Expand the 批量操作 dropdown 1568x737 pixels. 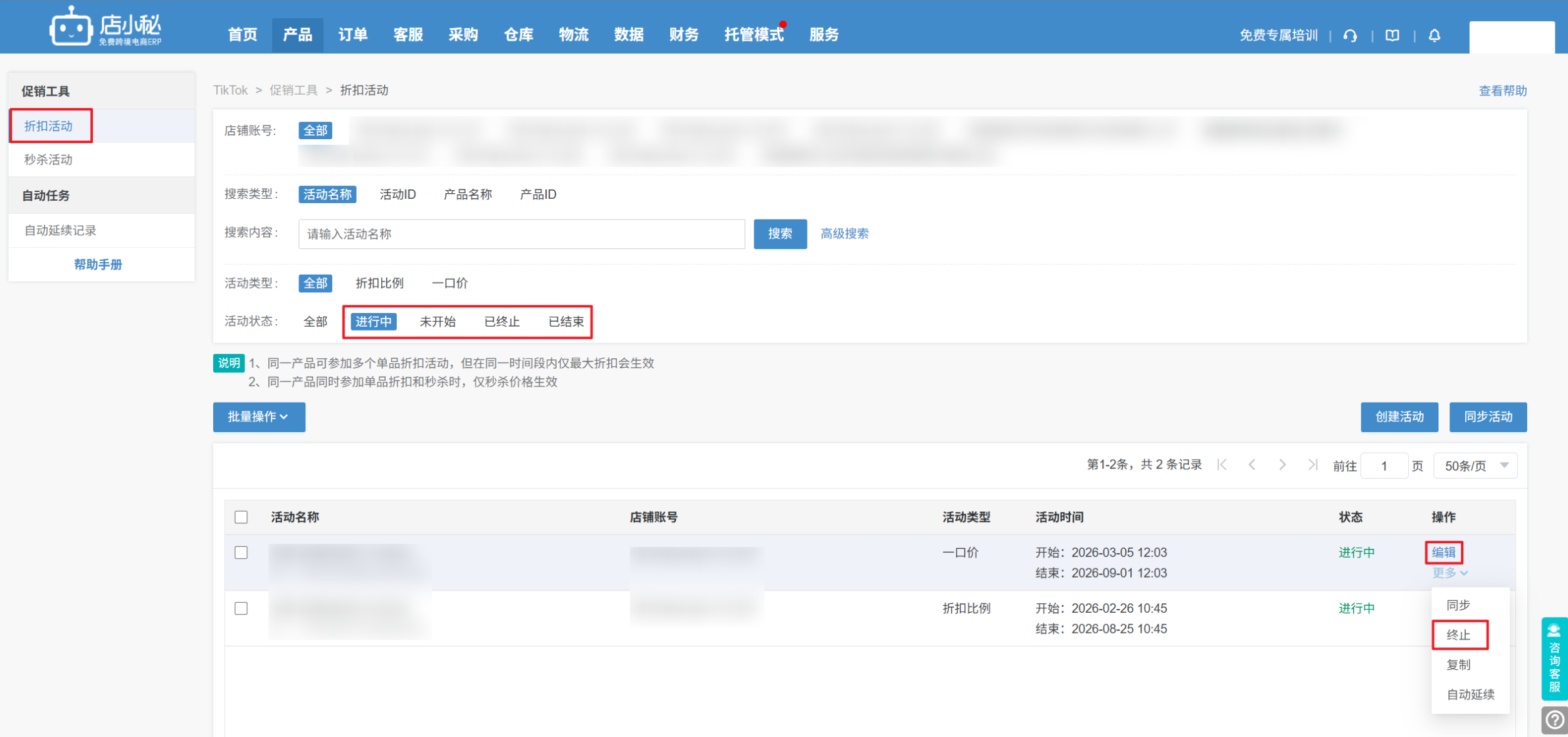pyautogui.click(x=259, y=417)
